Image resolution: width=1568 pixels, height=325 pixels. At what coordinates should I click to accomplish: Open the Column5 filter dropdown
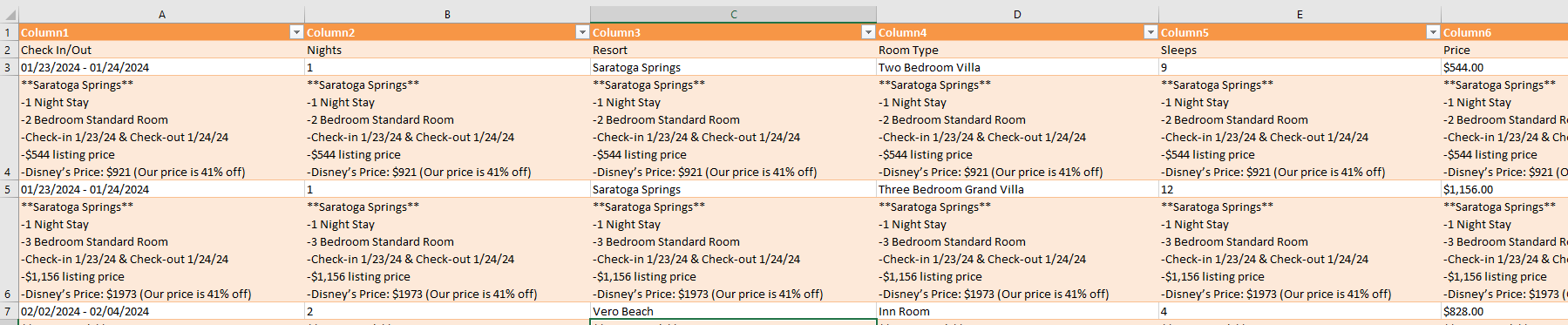click(1433, 32)
